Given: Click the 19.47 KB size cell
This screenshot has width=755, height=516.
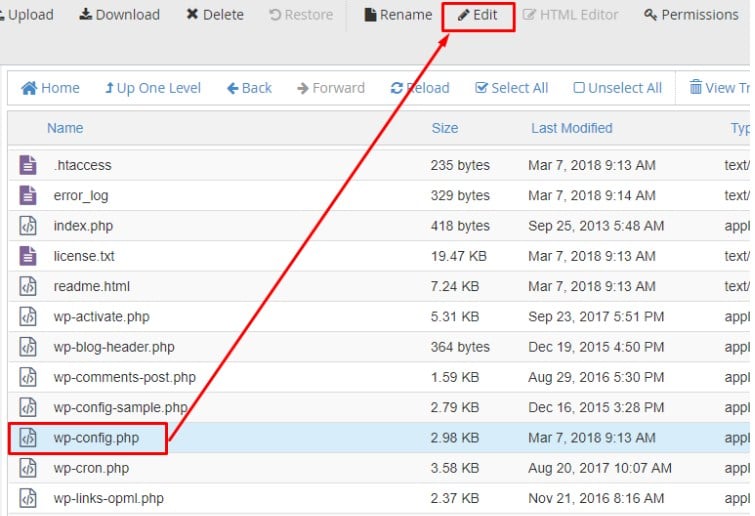Looking at the screenshot, I should 458,256.
